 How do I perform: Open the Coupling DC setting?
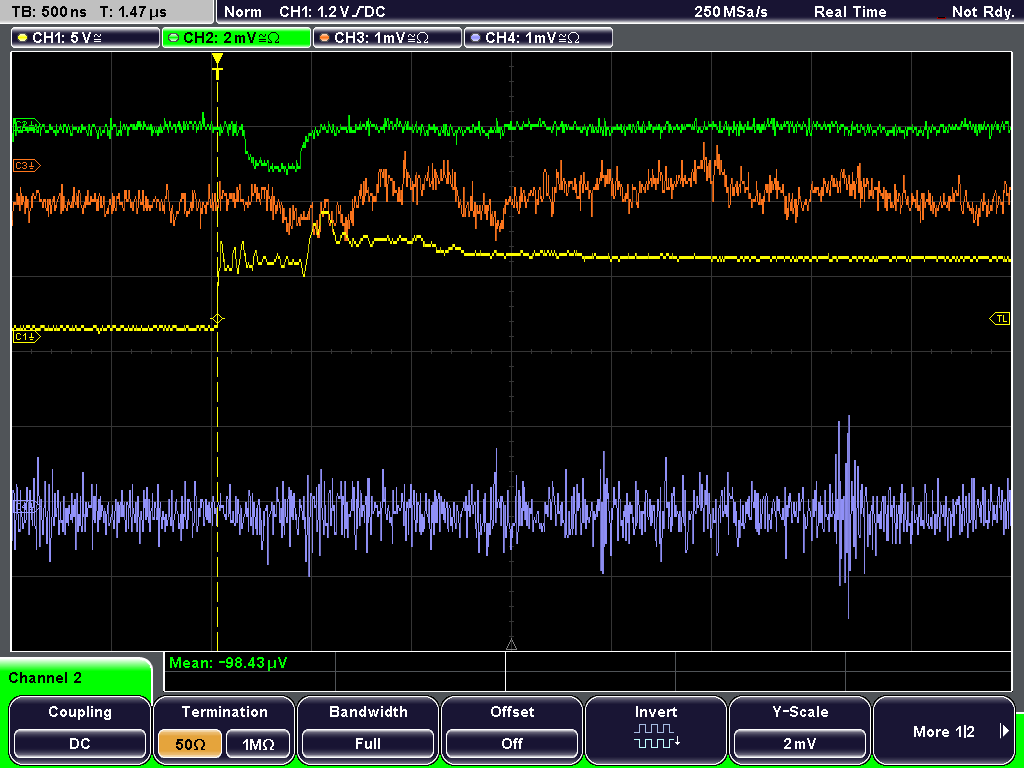(80, 730)
